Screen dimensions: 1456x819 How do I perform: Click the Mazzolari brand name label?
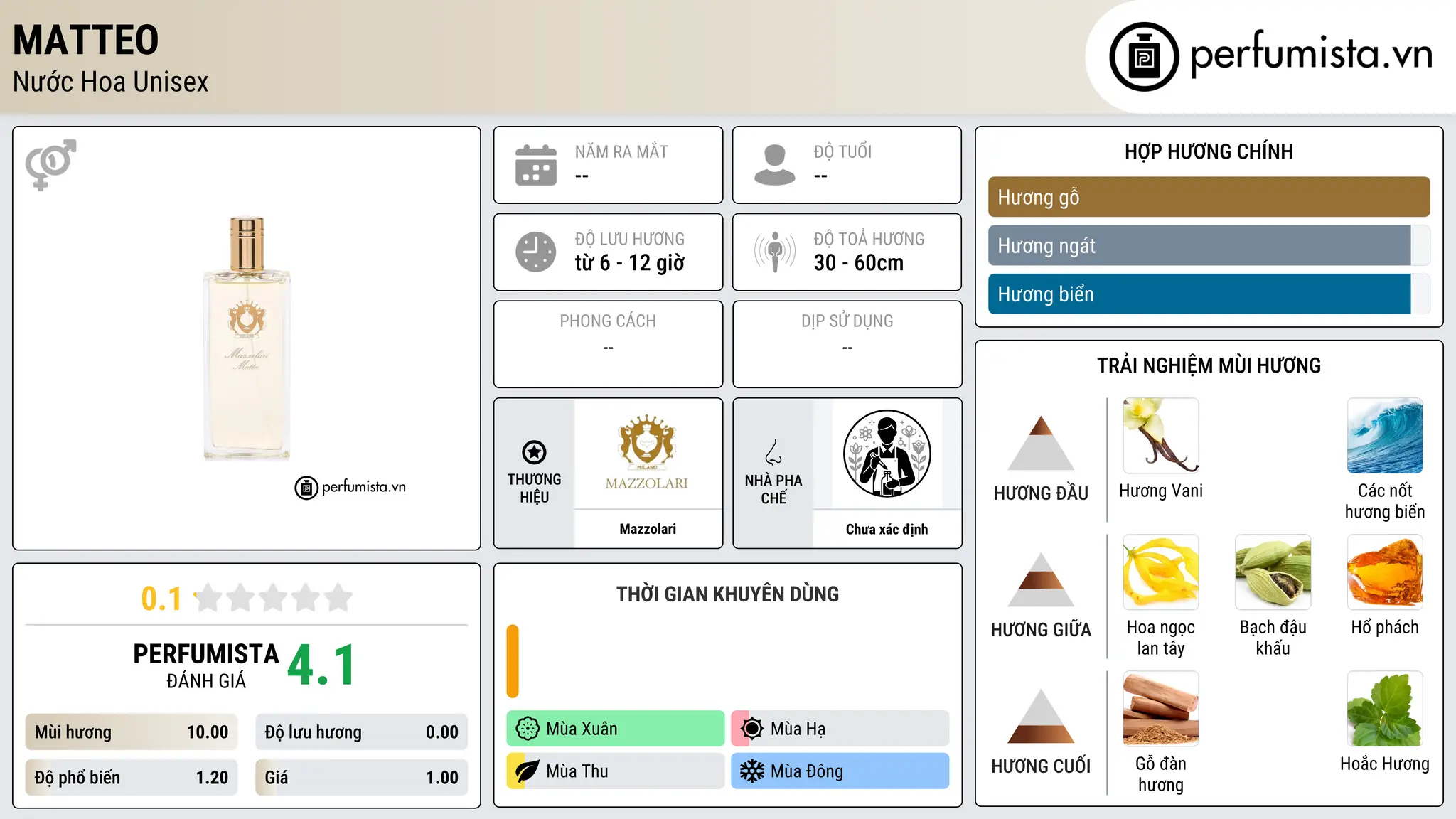[648, 529]
